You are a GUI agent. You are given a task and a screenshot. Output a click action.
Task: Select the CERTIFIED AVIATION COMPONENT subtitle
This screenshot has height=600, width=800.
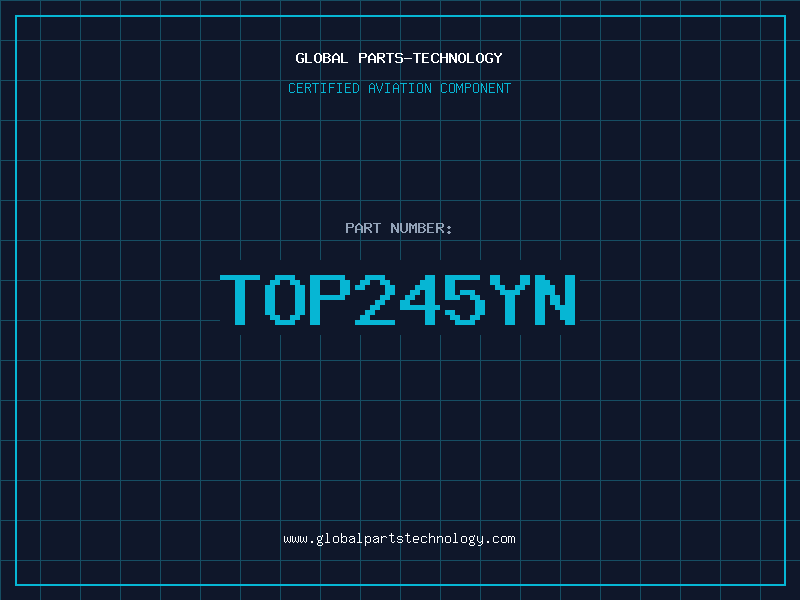click(399, 88)
